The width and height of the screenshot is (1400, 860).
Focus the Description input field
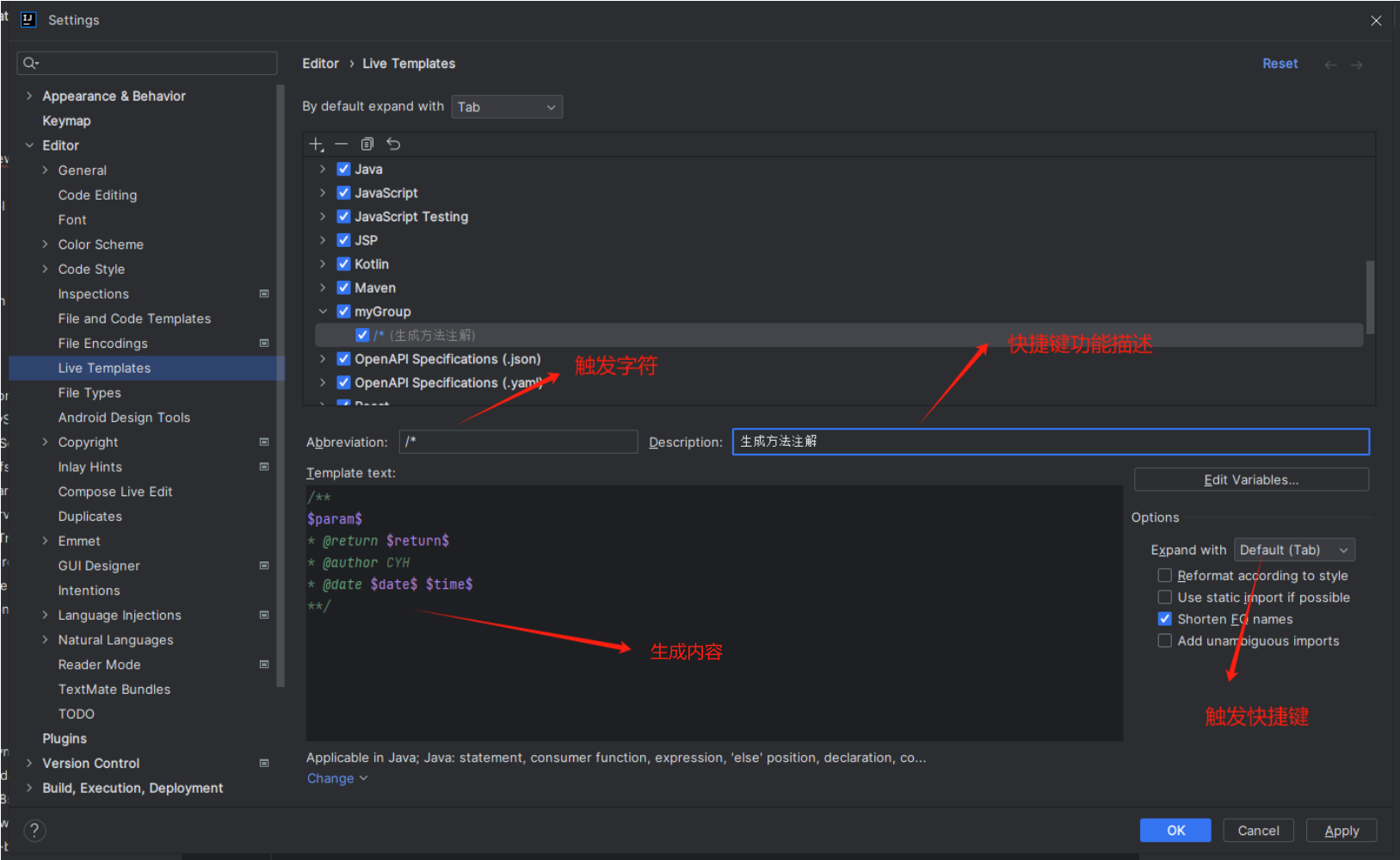[x=1051, y=442]
